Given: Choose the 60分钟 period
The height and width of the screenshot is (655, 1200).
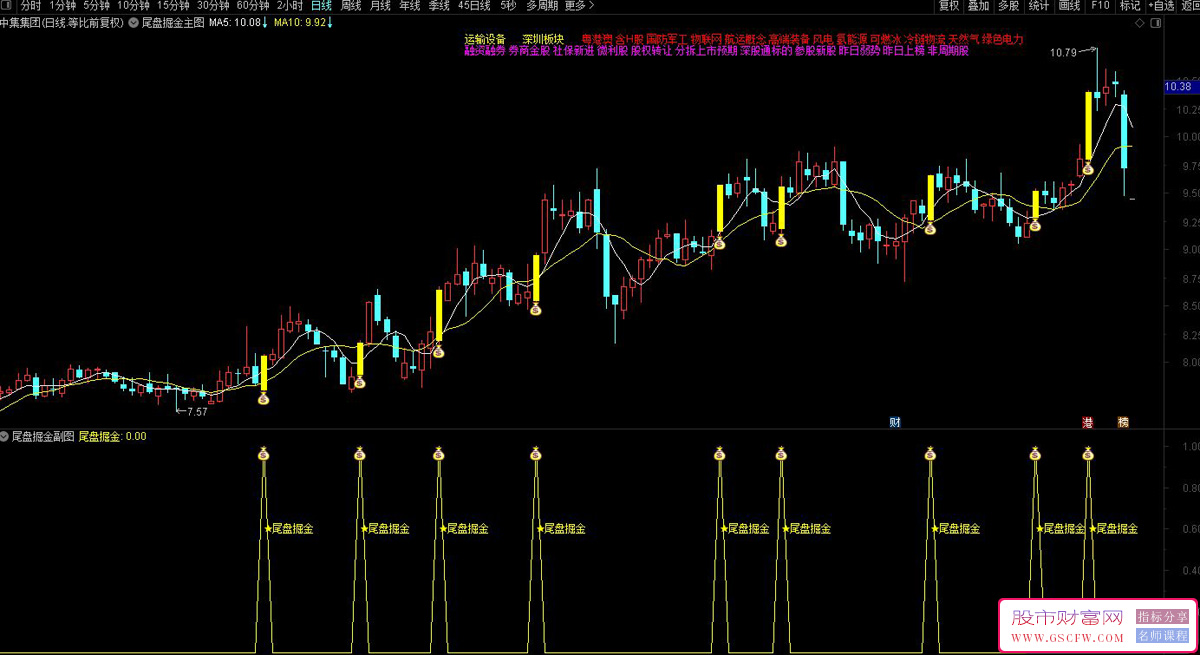Looking at the screenshot, I should (253, 6).
